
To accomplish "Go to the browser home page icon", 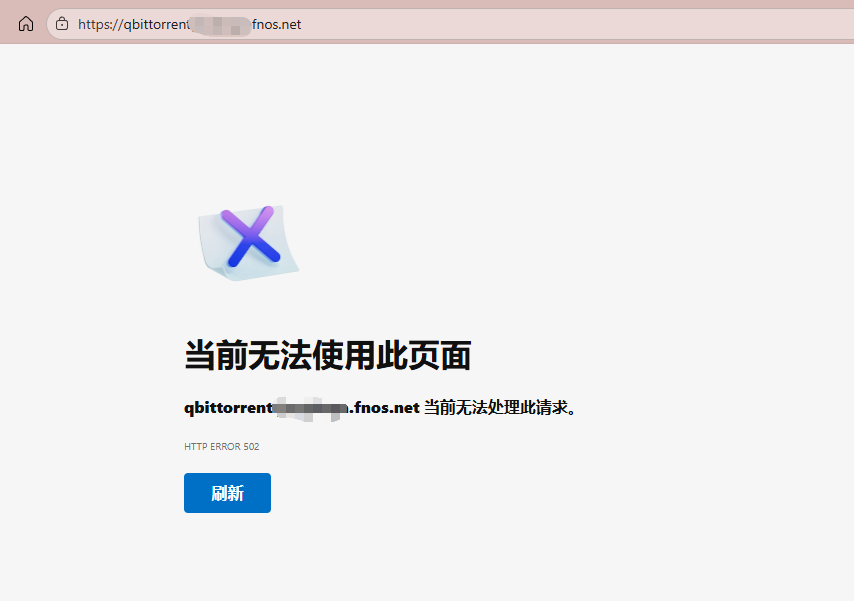I will (x=26, y=24).
